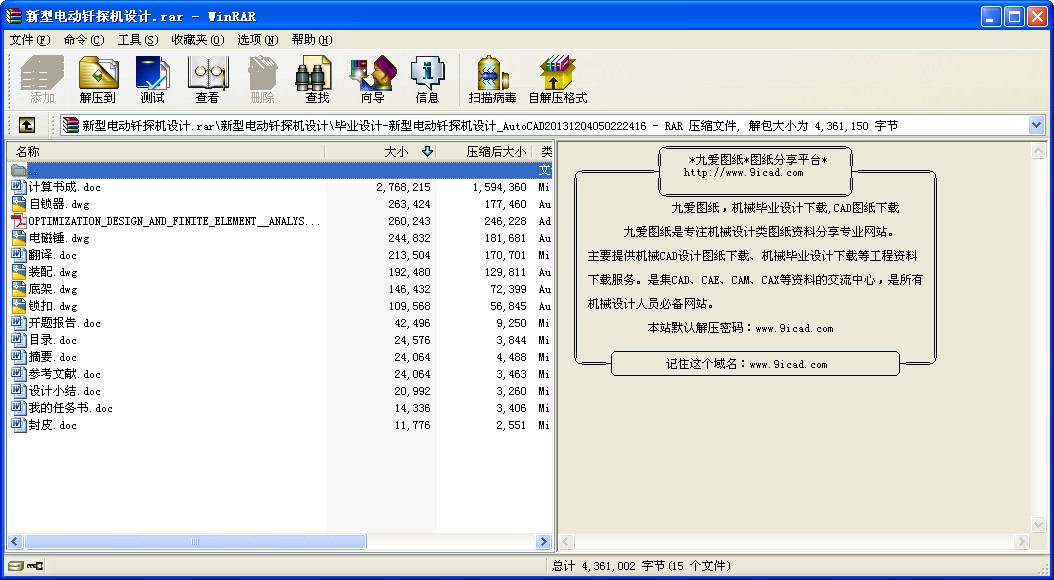Image resolution: width=1054 pixels, height=580 pixels.
Task: Click the 自锁器.dwg file icon
Action: [19, 204]
